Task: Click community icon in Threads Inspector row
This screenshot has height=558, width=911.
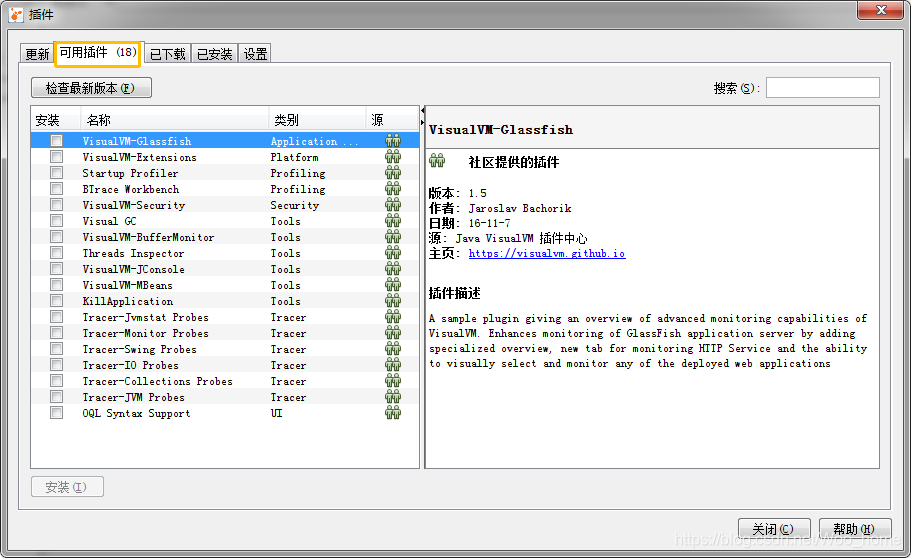Action: pyautogui.click(x=393, y=253)
